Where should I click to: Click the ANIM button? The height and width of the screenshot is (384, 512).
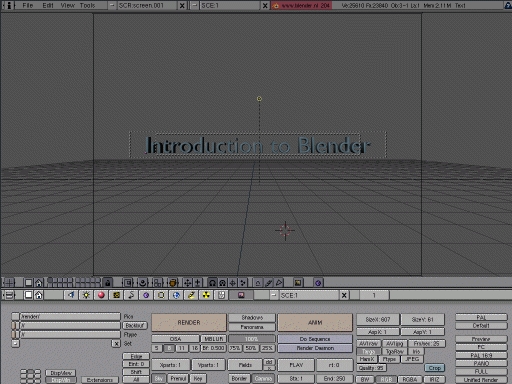point(315,322)
